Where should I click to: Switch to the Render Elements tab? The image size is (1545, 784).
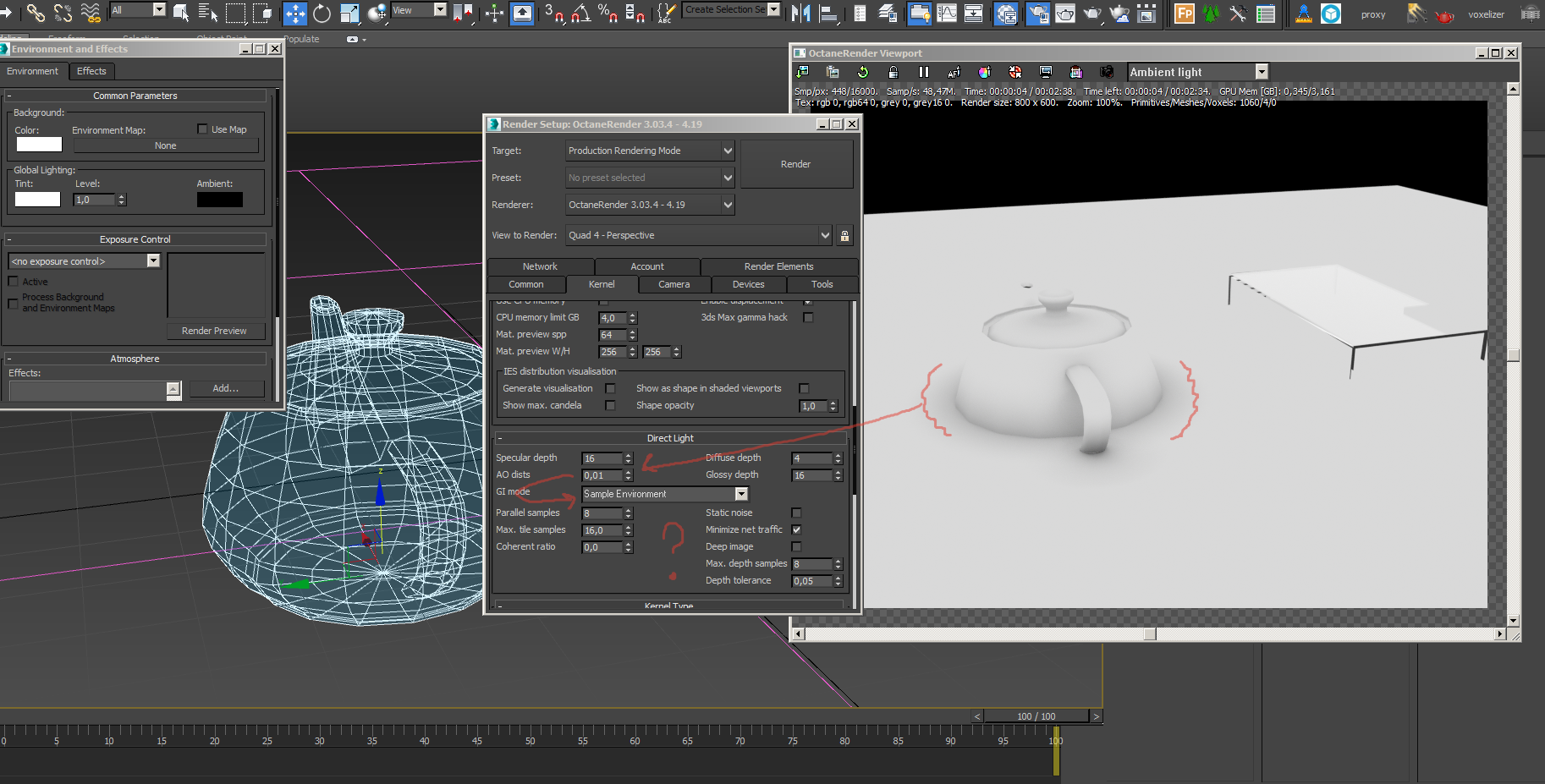pyautogui.click(x=778, y=266)
